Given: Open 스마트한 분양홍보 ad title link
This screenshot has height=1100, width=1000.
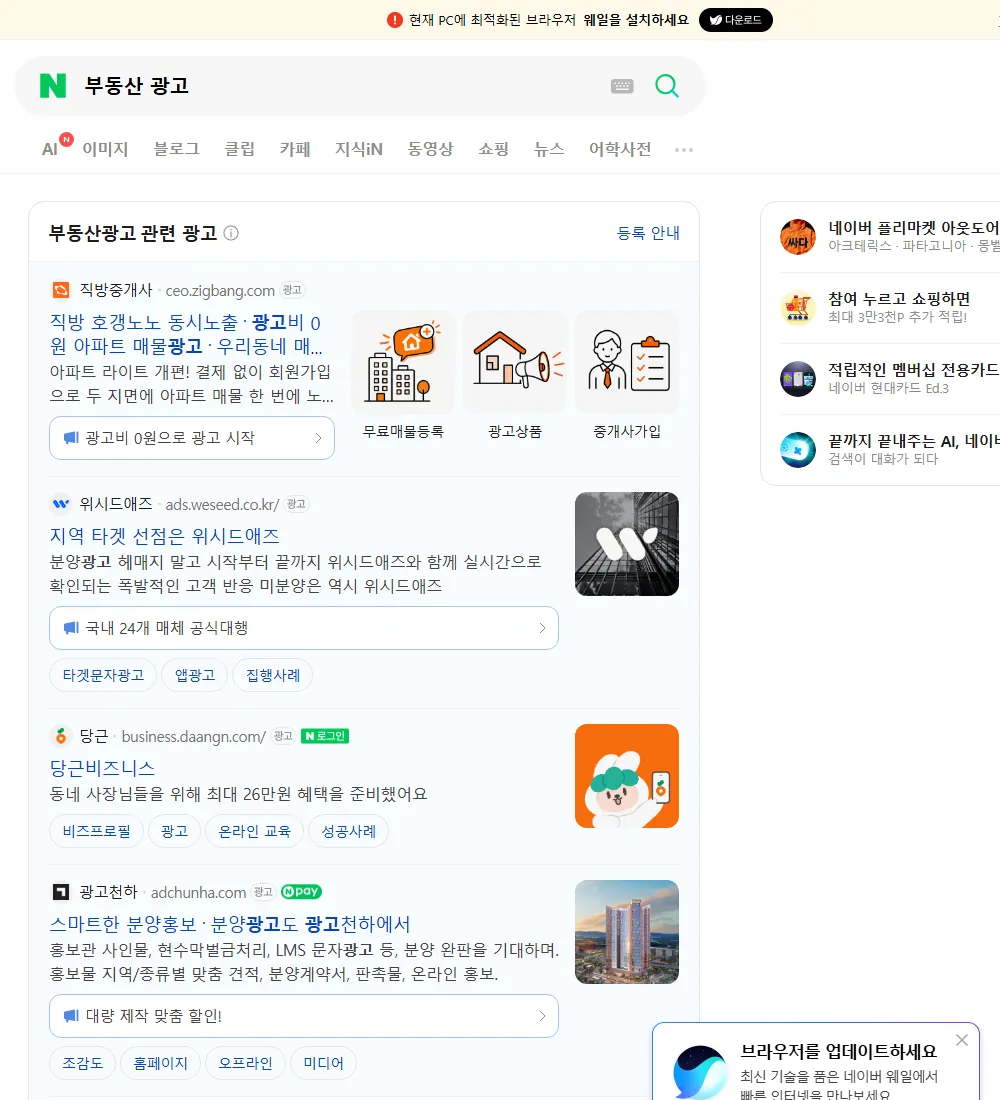Looking at the screenshot, I should point(230,924).
